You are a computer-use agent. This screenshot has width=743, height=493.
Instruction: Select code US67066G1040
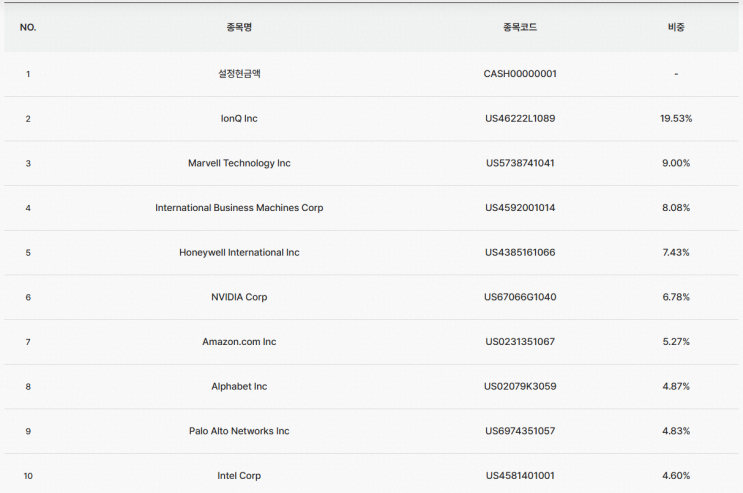click(x=520, y=297)
